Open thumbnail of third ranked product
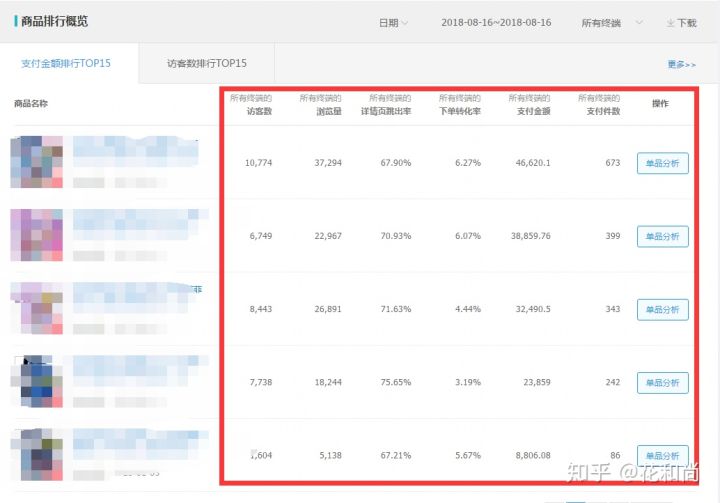Viewport: 720px width, 503px height. tap(37, 308)
